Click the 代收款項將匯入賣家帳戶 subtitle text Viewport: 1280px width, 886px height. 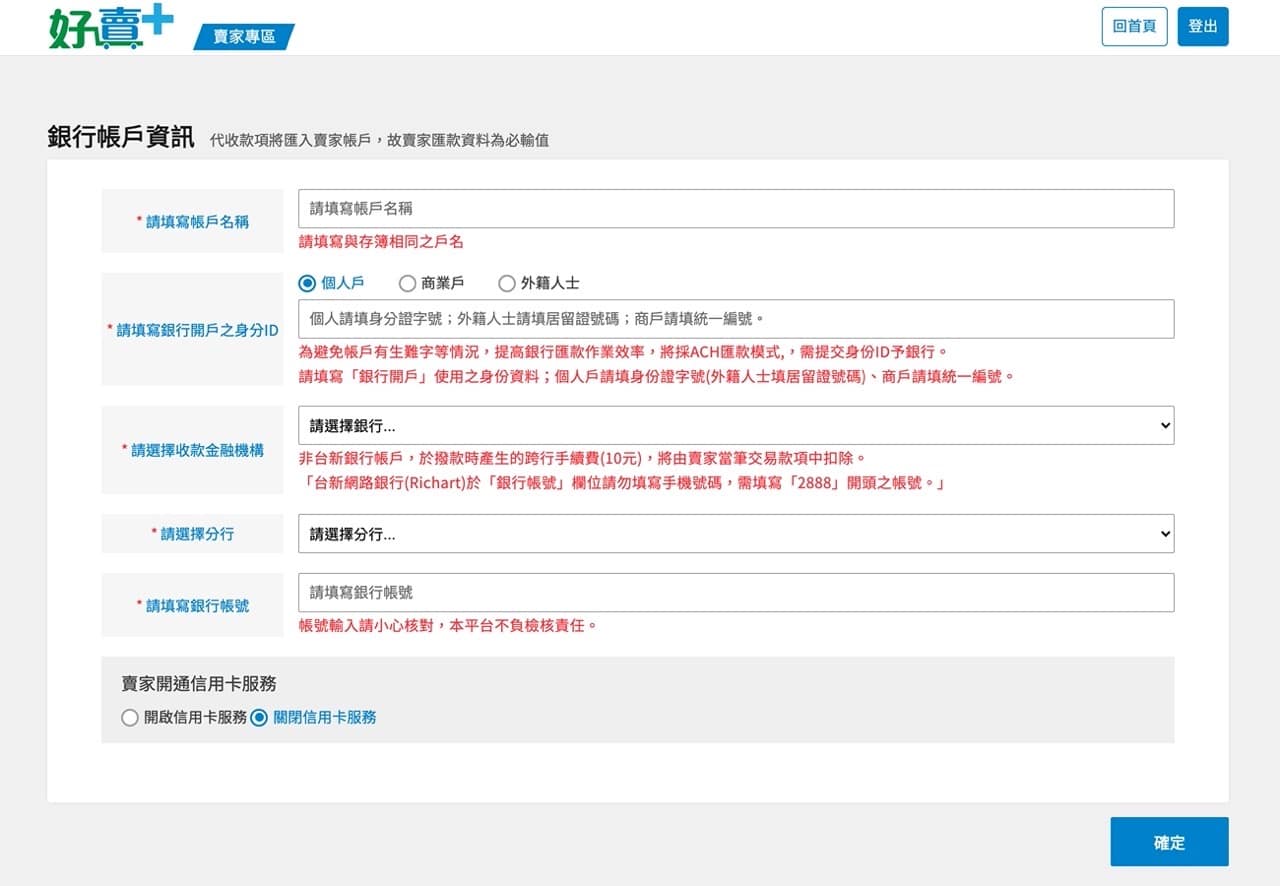pyautogui.click(x=379, y=141)
